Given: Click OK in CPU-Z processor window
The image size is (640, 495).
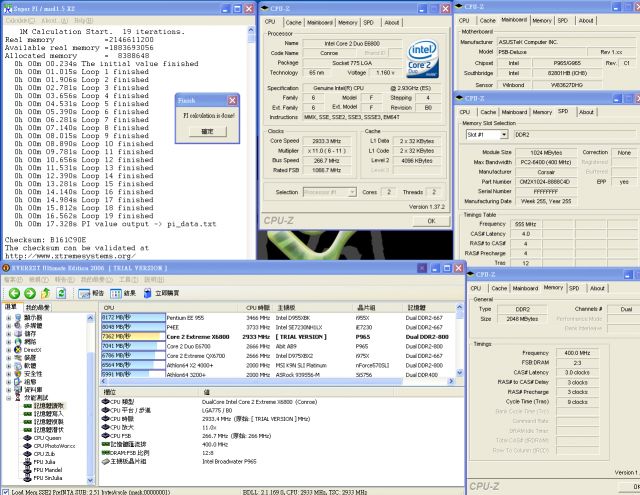Looking at the screenshot, I should tap(431, 221).
